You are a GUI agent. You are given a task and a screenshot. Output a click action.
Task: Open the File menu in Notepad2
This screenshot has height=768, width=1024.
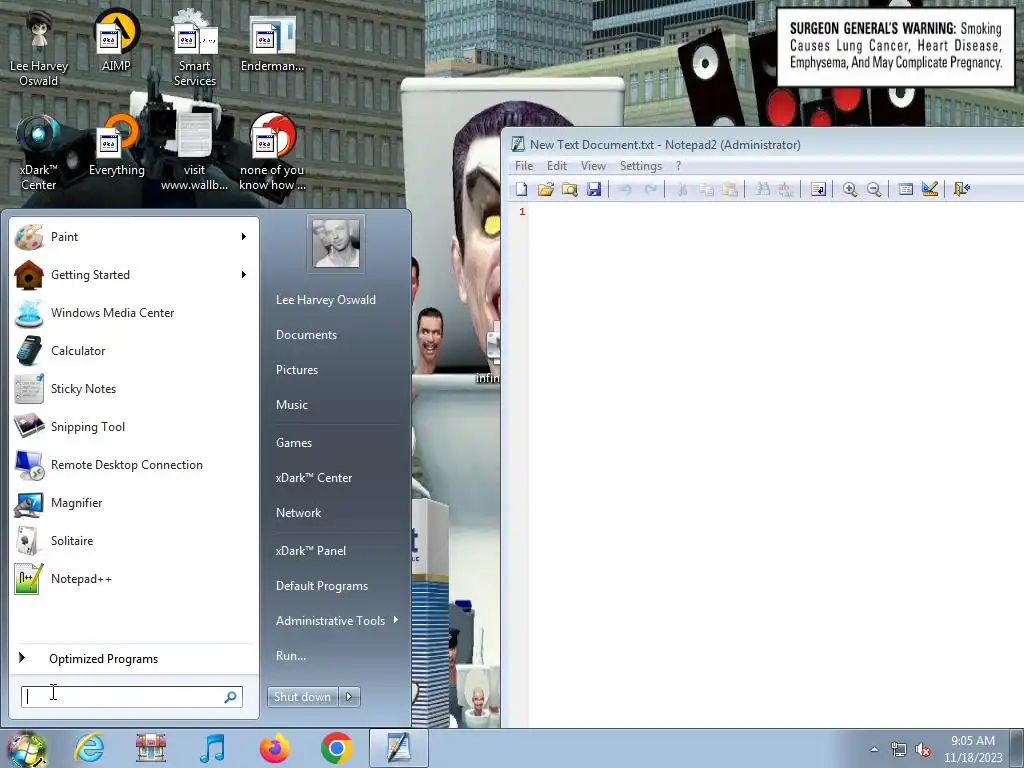(524, 166)
